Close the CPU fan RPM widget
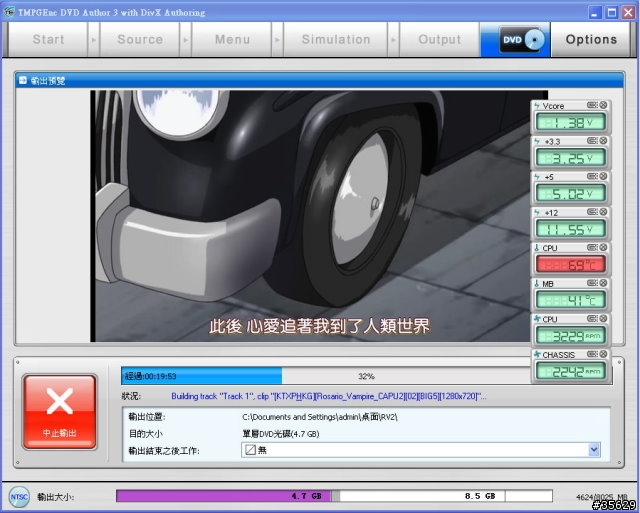640x513 pixels. tap(603, 318)
